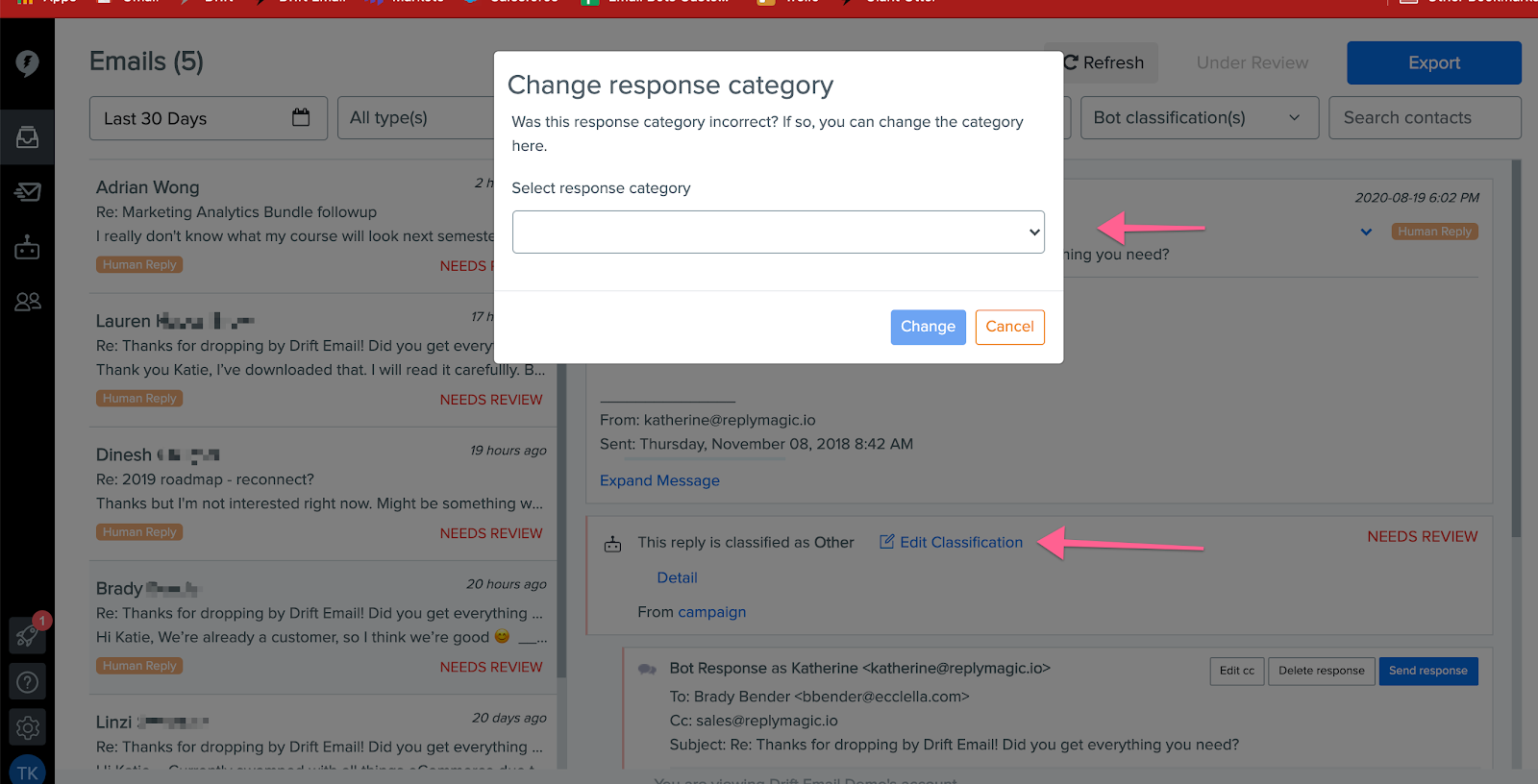Click the chat bubble icon beside Bot Response
Image resolution: width=1538 pixels, height=784 pixels.
648,669
